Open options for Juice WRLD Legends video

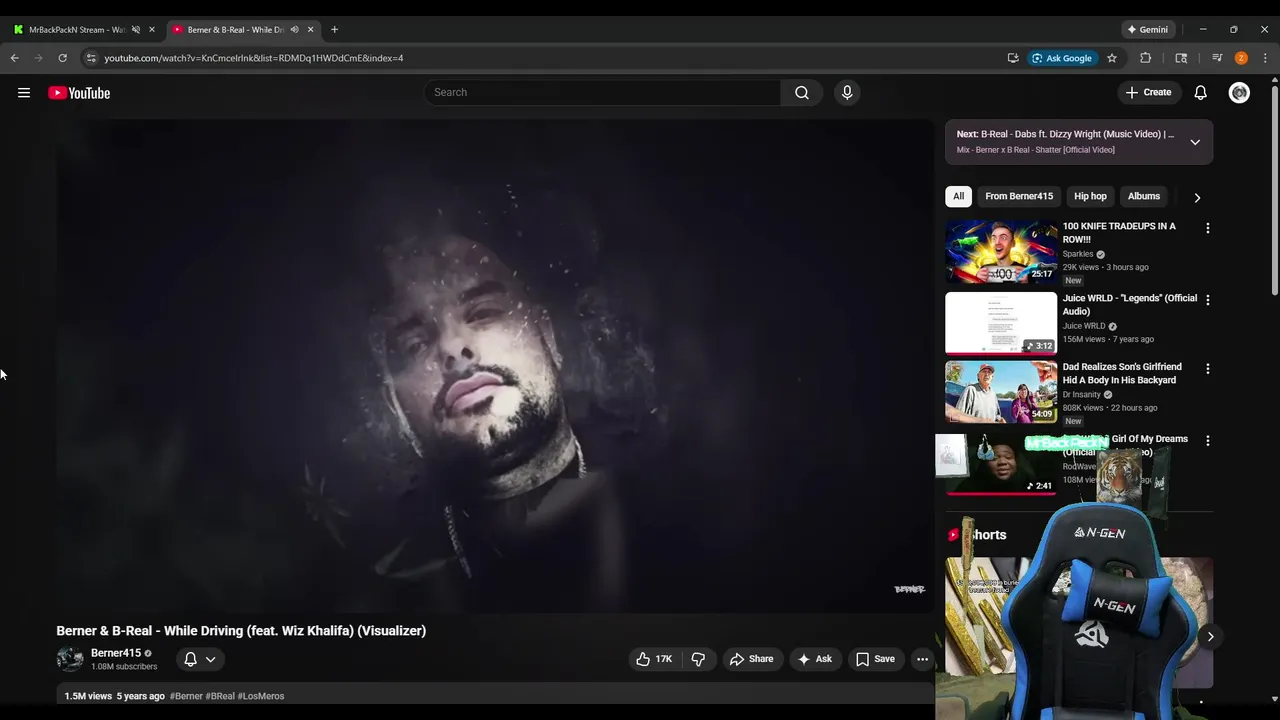pos(1207,300)
